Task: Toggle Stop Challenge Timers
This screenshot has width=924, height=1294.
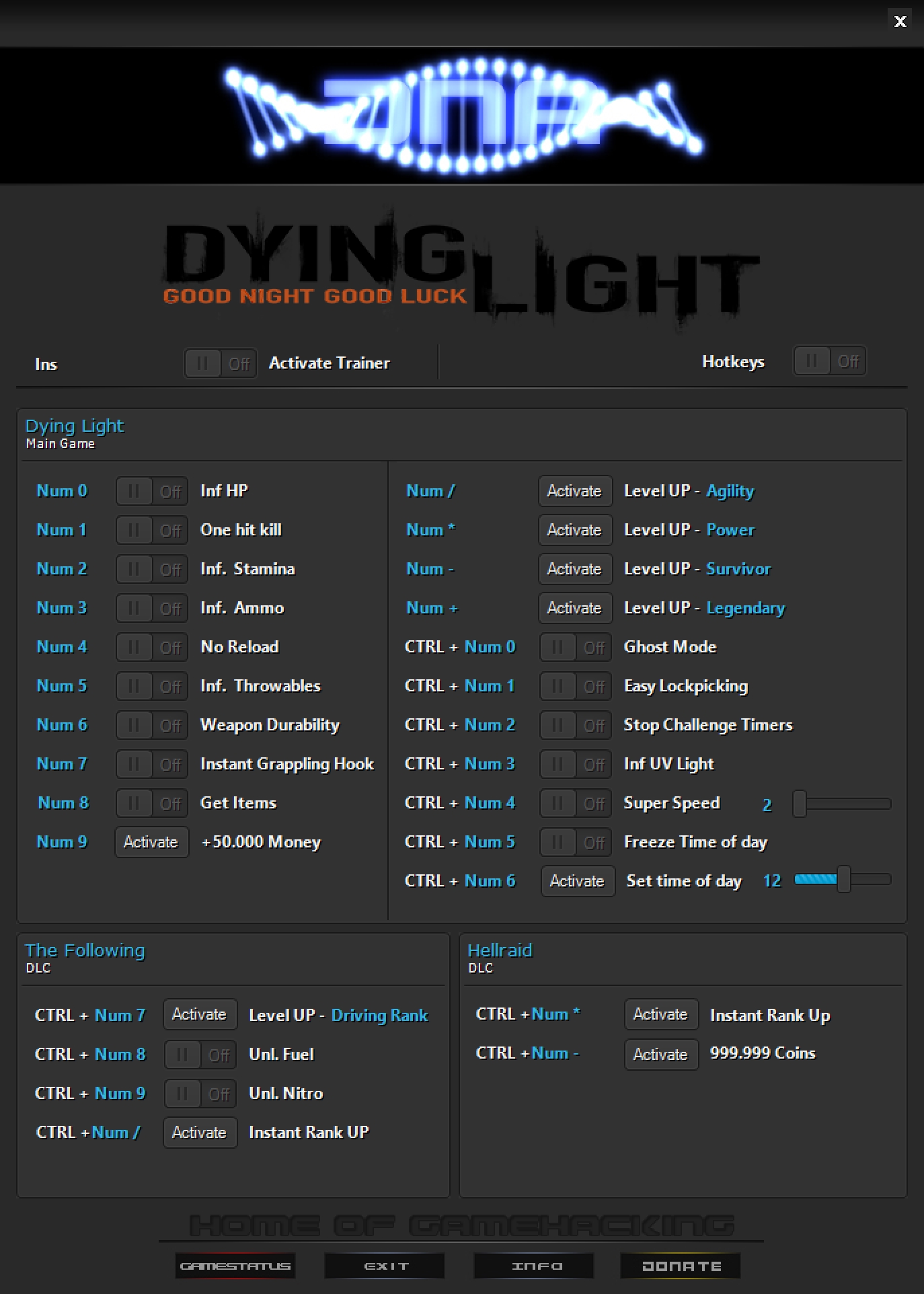Action: [x=576, y=726]
